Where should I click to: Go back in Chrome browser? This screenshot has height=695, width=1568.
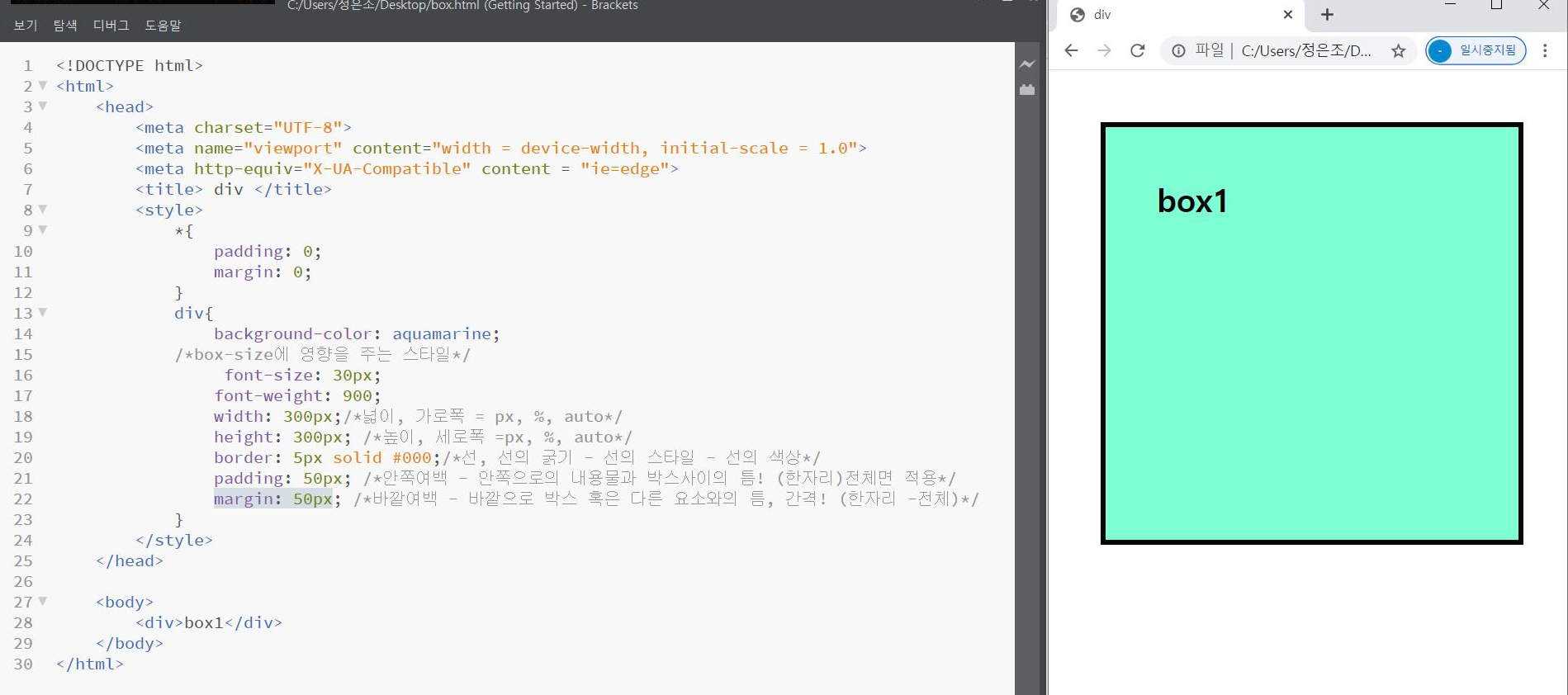point(1071,50)
